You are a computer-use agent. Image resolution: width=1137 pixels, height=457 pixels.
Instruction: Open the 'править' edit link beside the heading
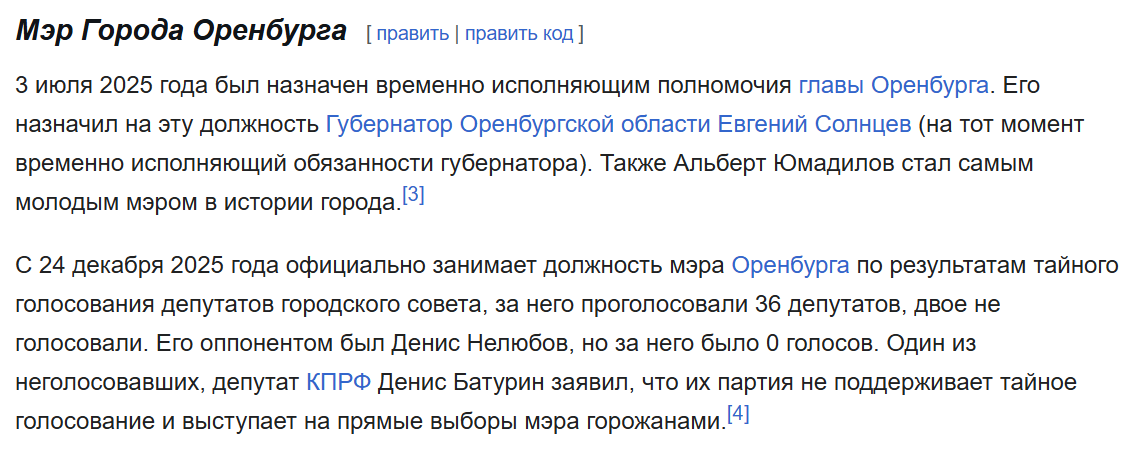click(x=413, y=33)
